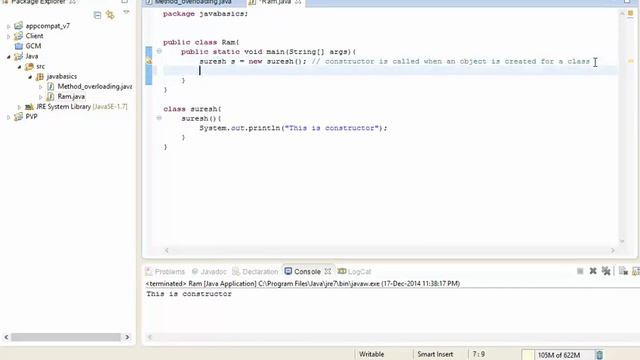This screenshot has width=640, height=360.
Task: Click the Package Explorer icon beside the view title
Action: pos(5,2)
